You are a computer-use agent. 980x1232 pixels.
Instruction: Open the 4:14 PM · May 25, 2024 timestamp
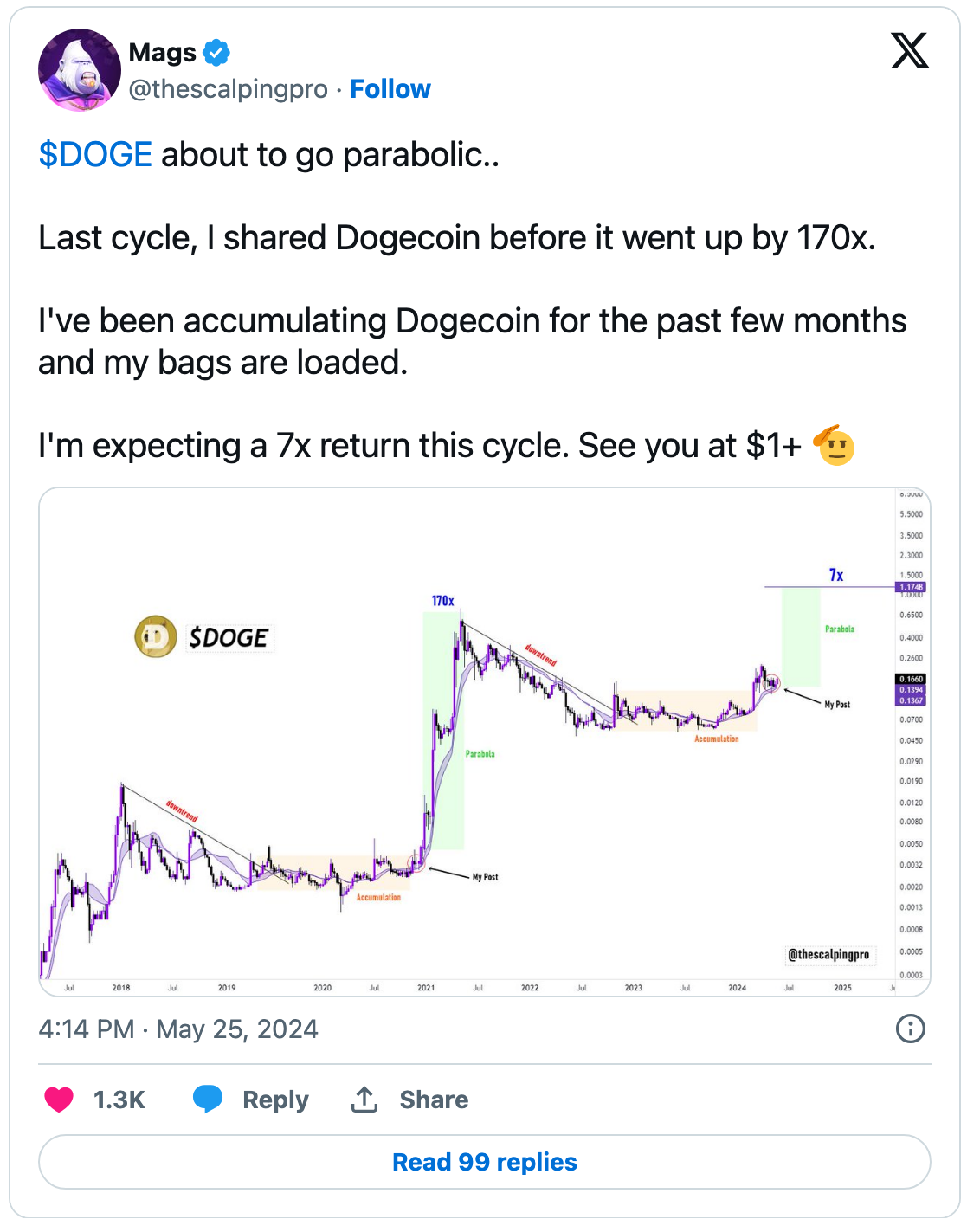click(x=178, y=1029)
